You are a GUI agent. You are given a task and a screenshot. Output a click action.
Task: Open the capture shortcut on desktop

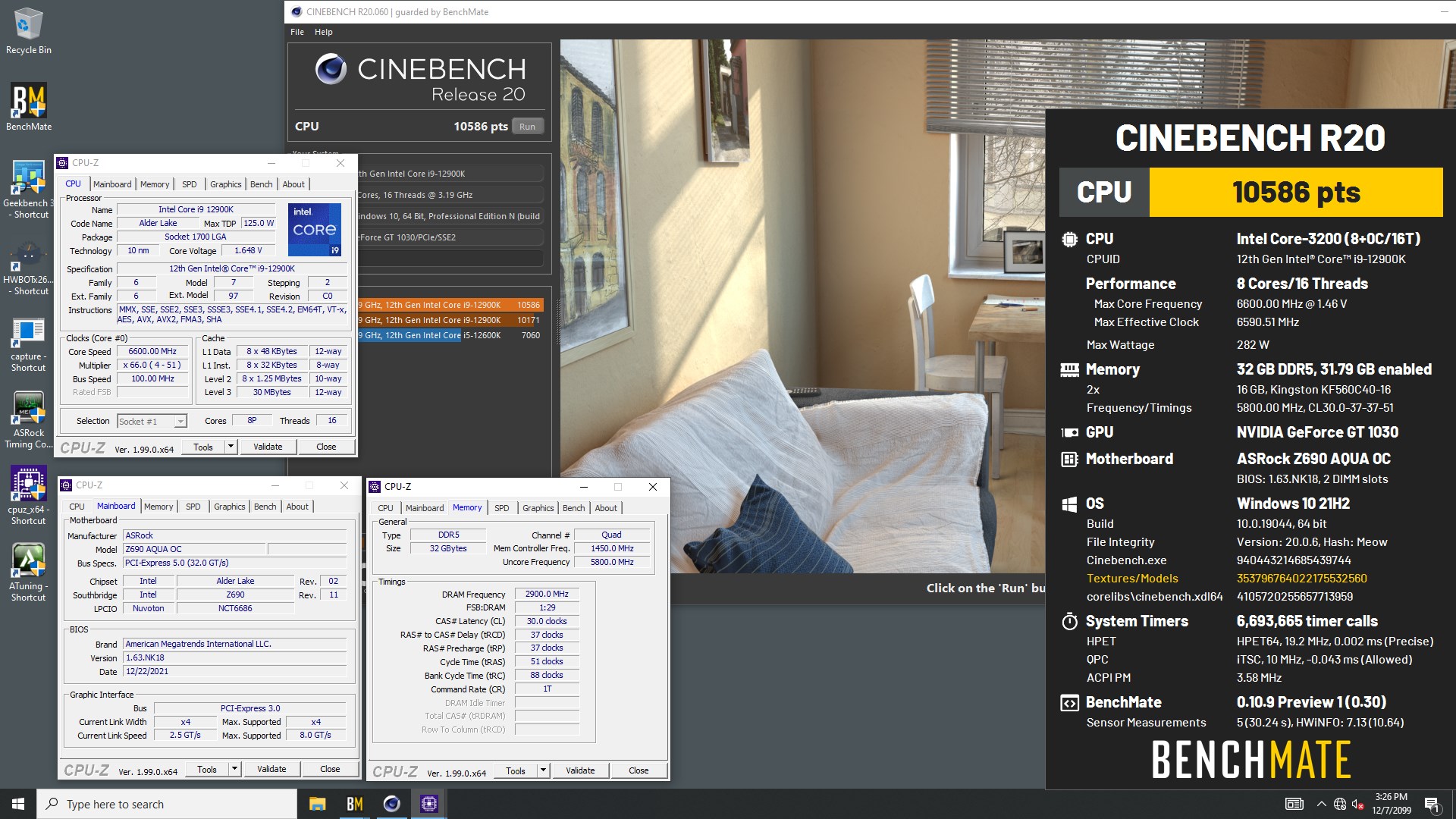click(29, 345)
